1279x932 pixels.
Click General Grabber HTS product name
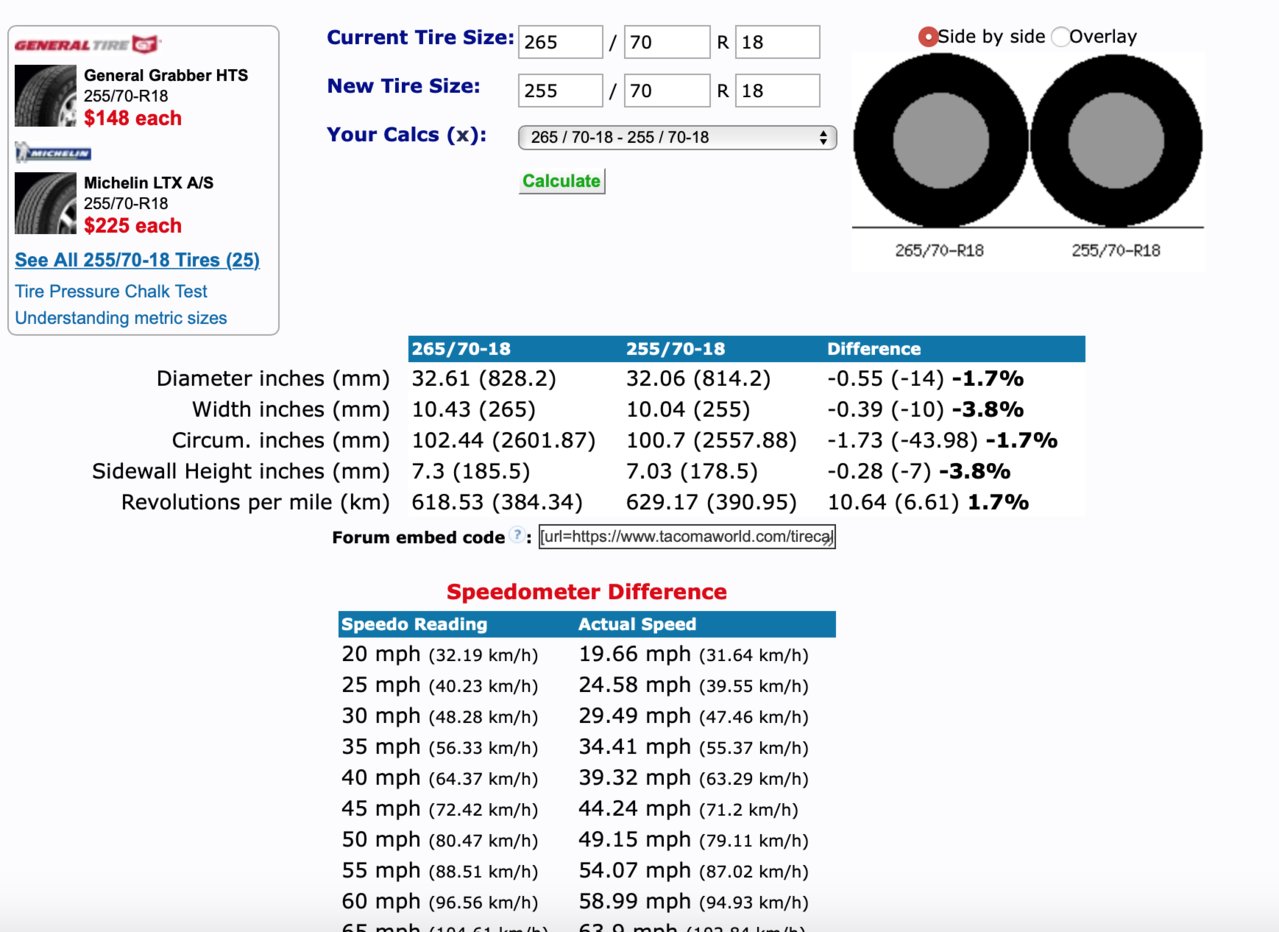click(x=166, y=76)
